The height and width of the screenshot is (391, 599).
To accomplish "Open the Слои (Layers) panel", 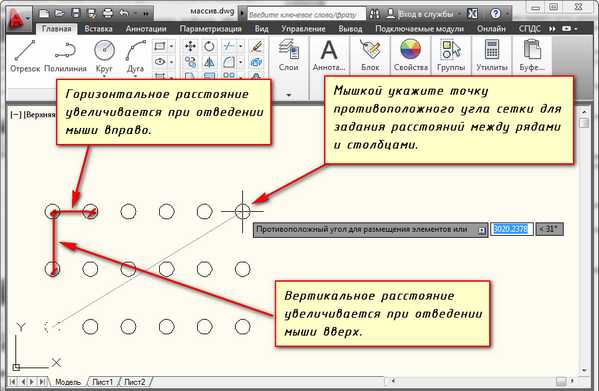I will 288,55.
